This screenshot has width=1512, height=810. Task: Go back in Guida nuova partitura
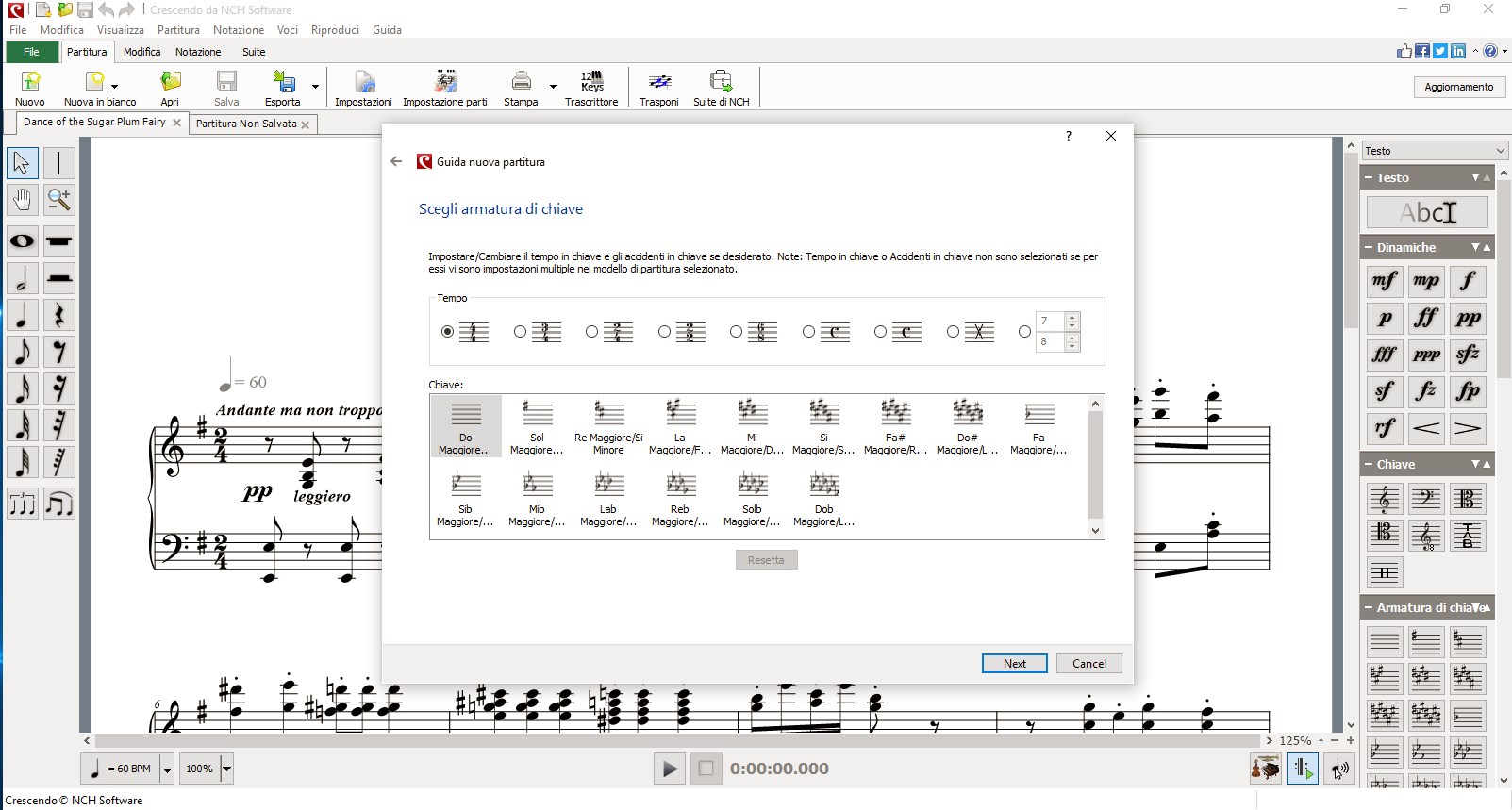pyautogui.click(x=396, y=161)
